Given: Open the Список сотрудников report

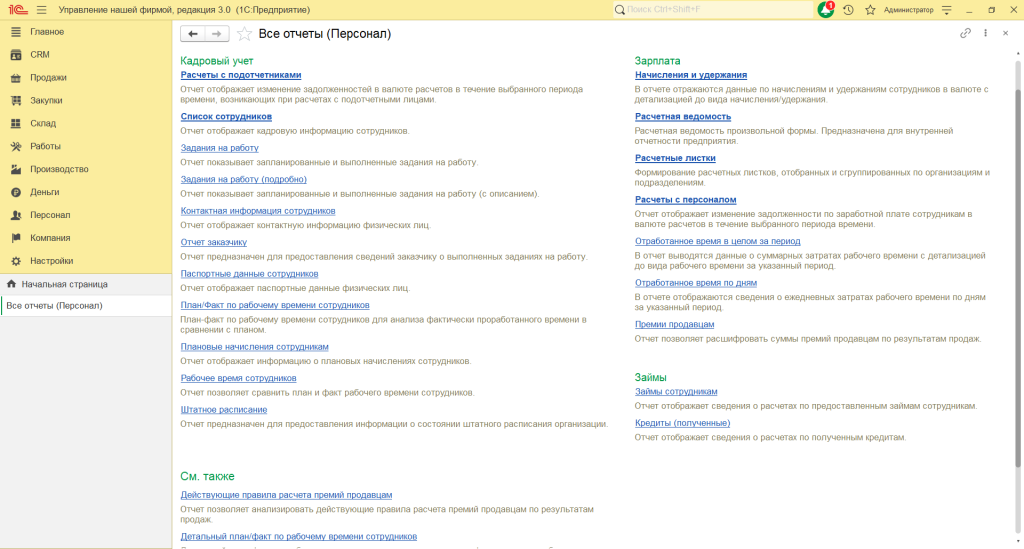Looking at the screenshot, I should tap(226, 117).
